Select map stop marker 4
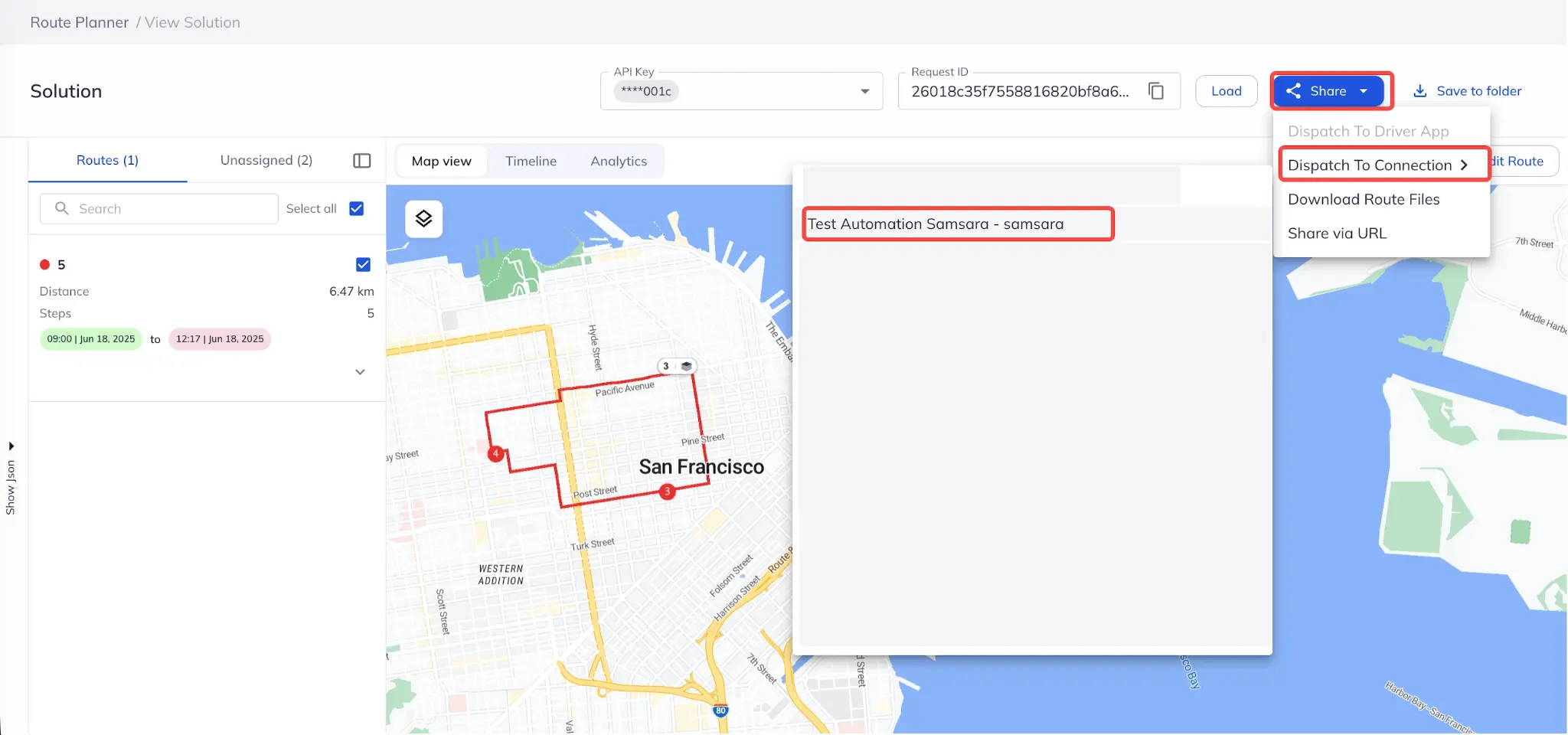The image size is (1568, 735). tap(496, 453)
